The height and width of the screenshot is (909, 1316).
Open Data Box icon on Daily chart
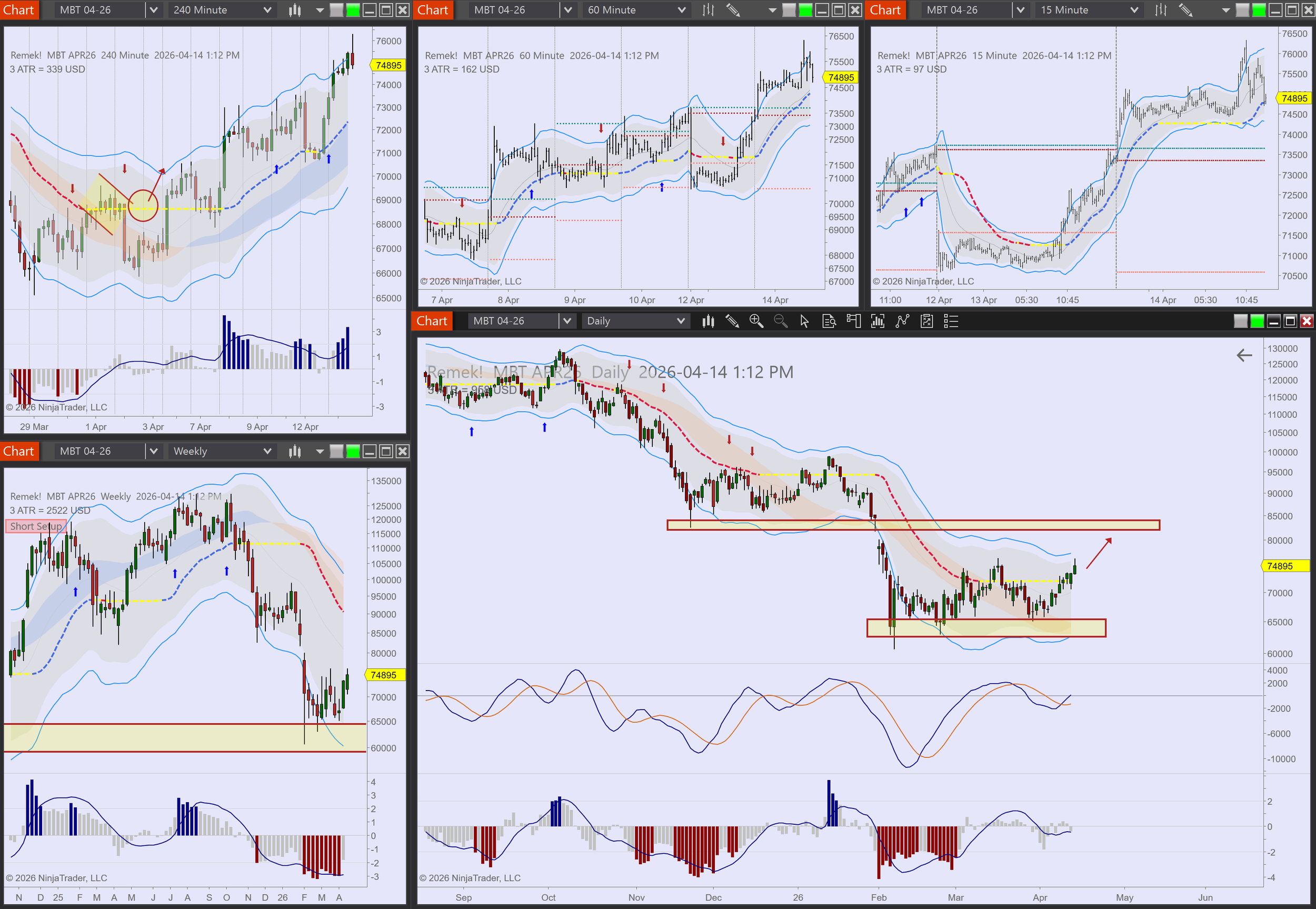829,321
